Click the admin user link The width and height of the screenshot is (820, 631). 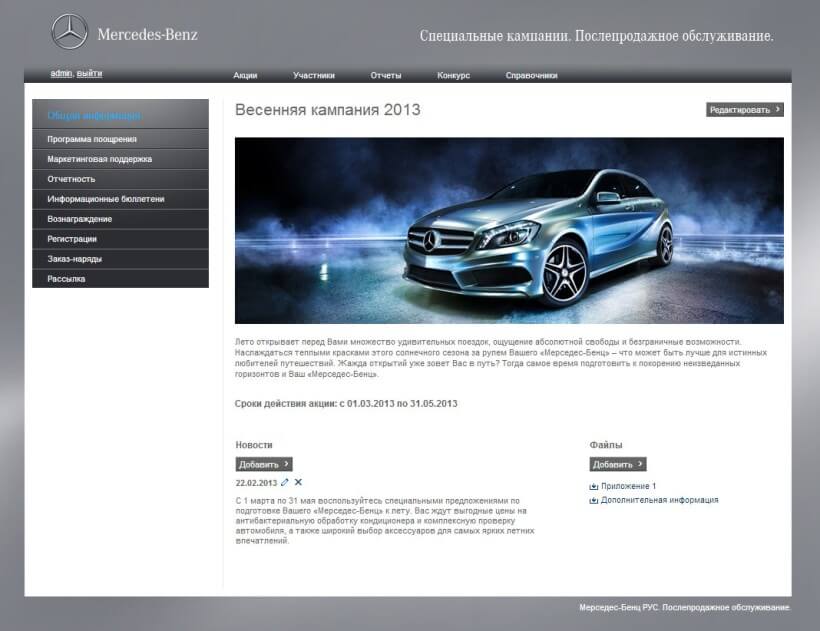(61, 73)
